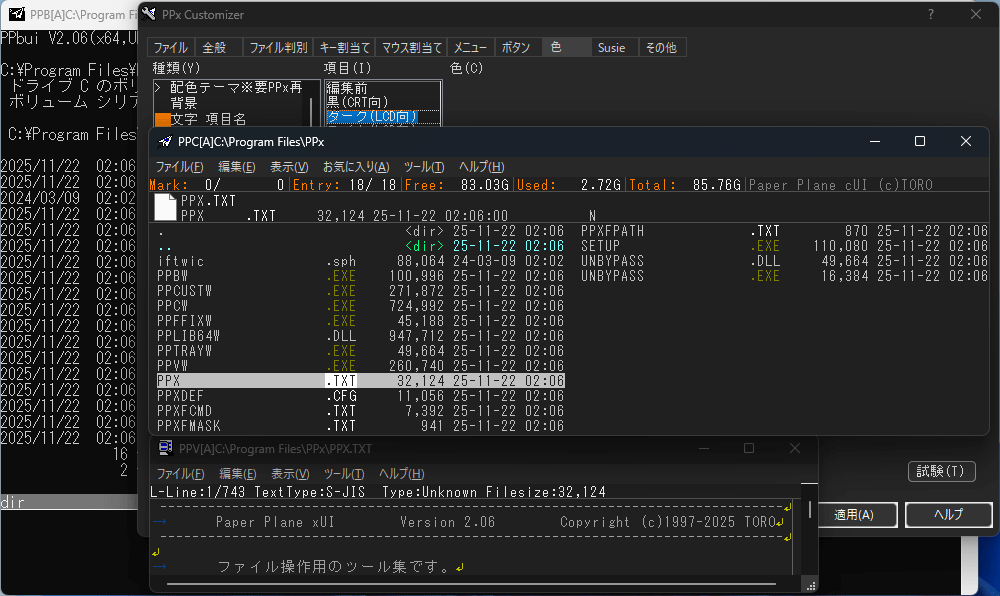Click the PPV viewer title bar icon
Image resolution: width=1000 pixels, height=596 pixels.
(165, 447)
